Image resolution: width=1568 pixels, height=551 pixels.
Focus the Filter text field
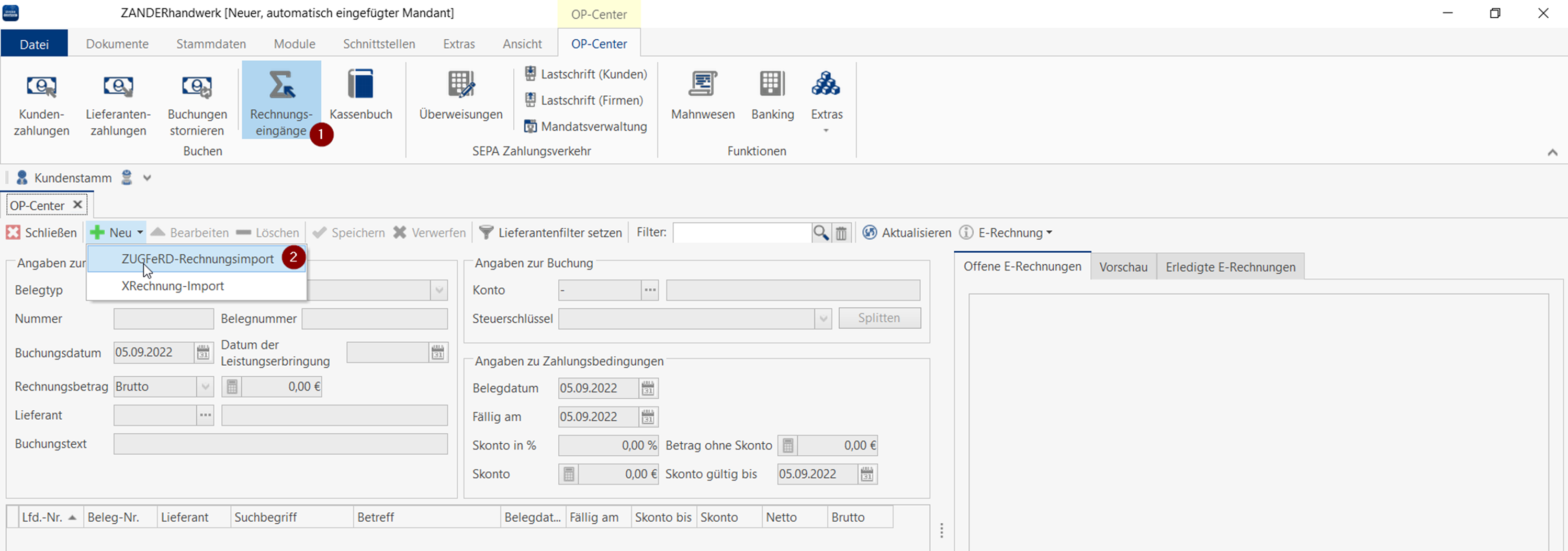coord(742,232)
